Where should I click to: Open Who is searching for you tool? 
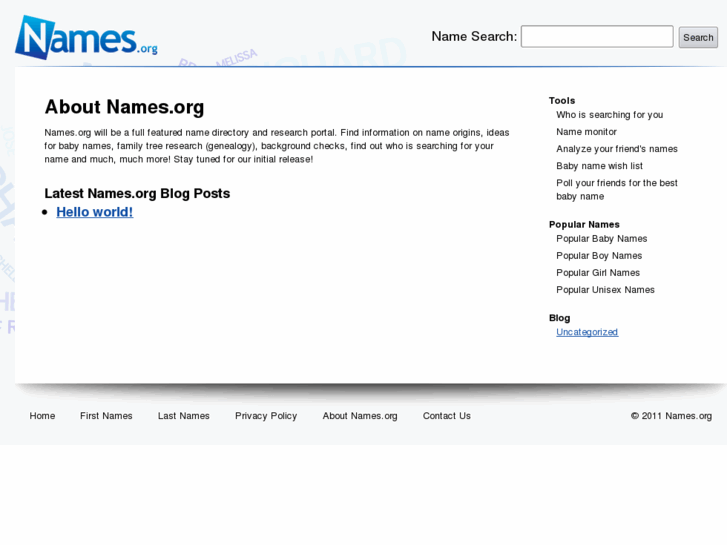tap(609, 115)
